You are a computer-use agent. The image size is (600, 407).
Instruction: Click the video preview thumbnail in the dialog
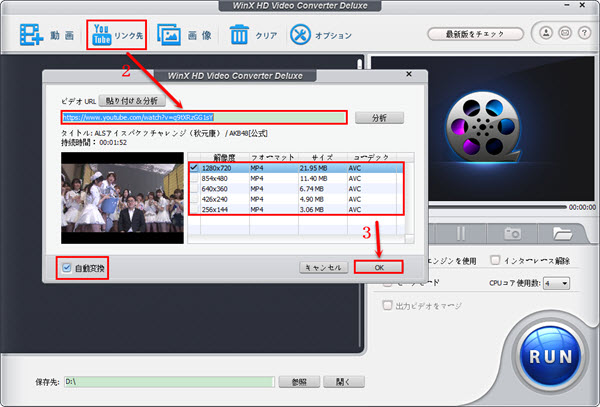[x=122, y=198]
